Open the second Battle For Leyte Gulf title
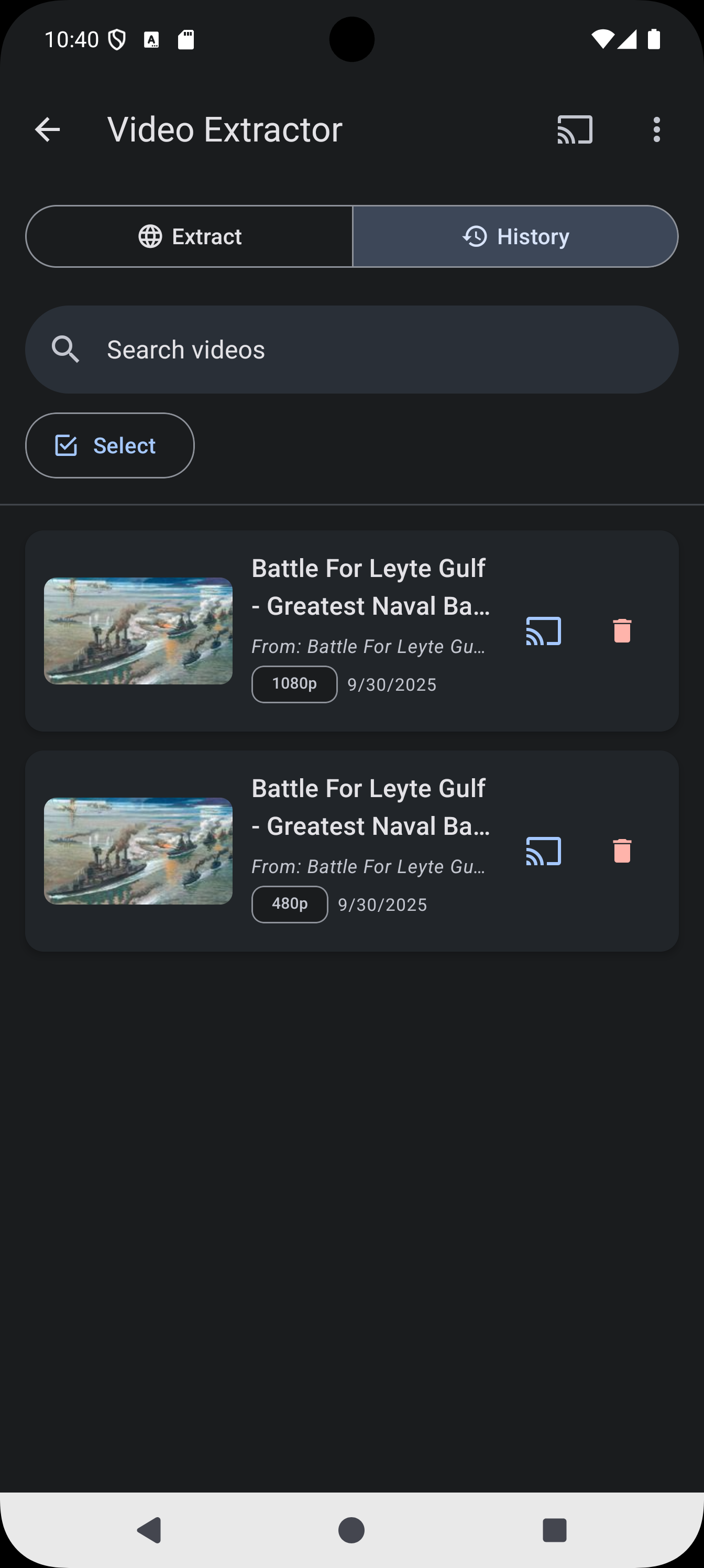This screenshot has width=704, height=1568. point(370,808)
